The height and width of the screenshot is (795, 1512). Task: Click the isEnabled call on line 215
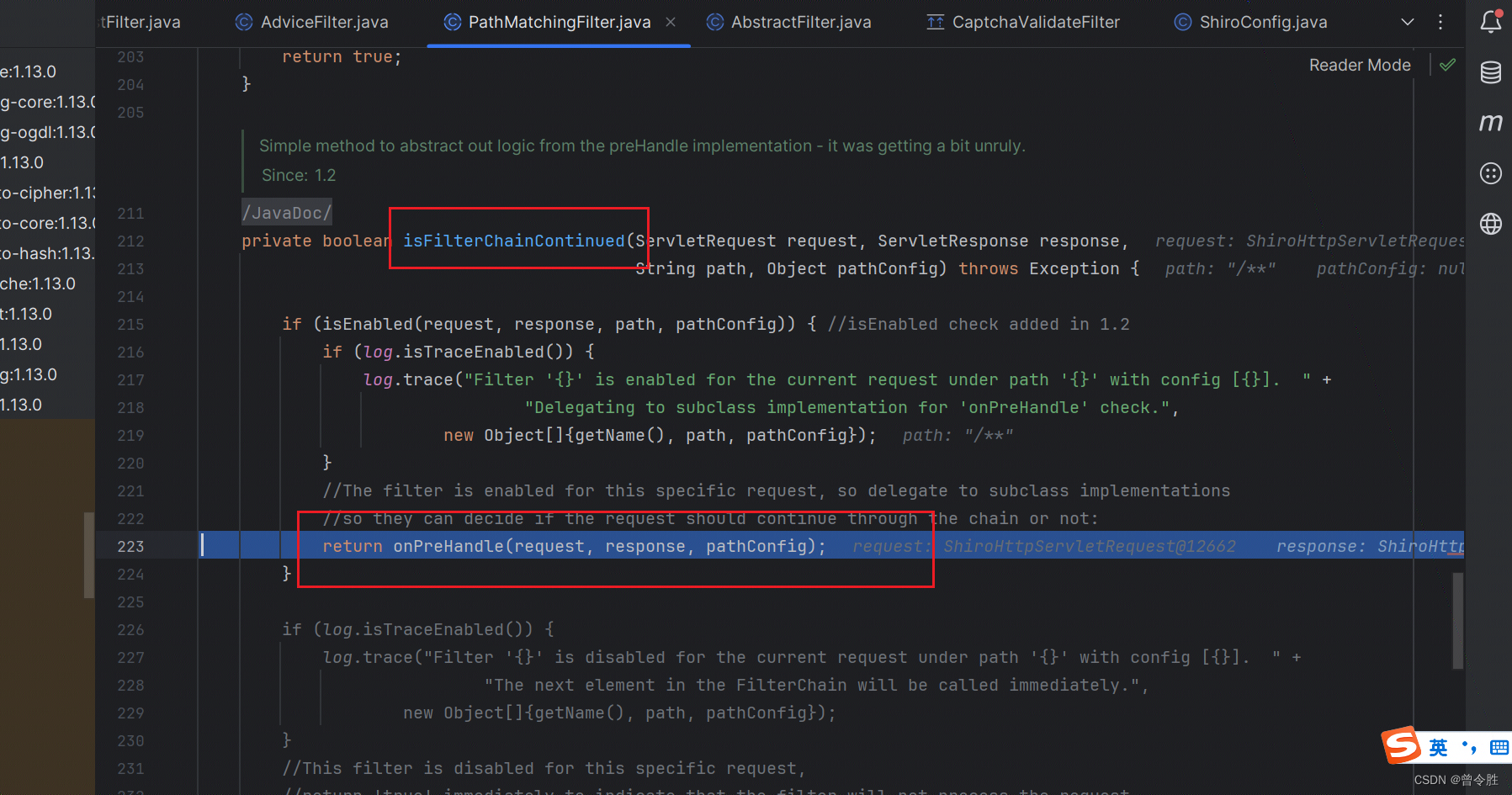[x=367, y=324]
